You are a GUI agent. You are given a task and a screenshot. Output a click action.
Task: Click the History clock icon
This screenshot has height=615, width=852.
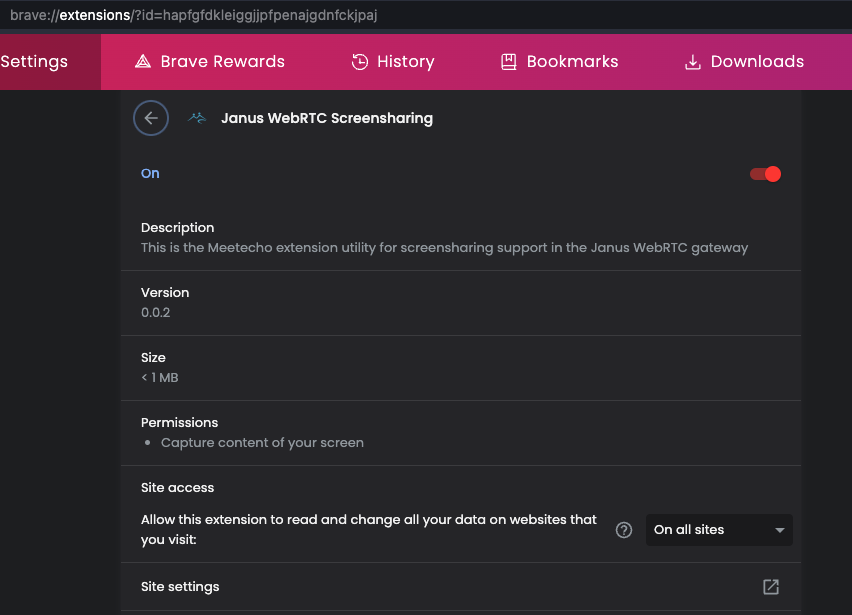360,62
